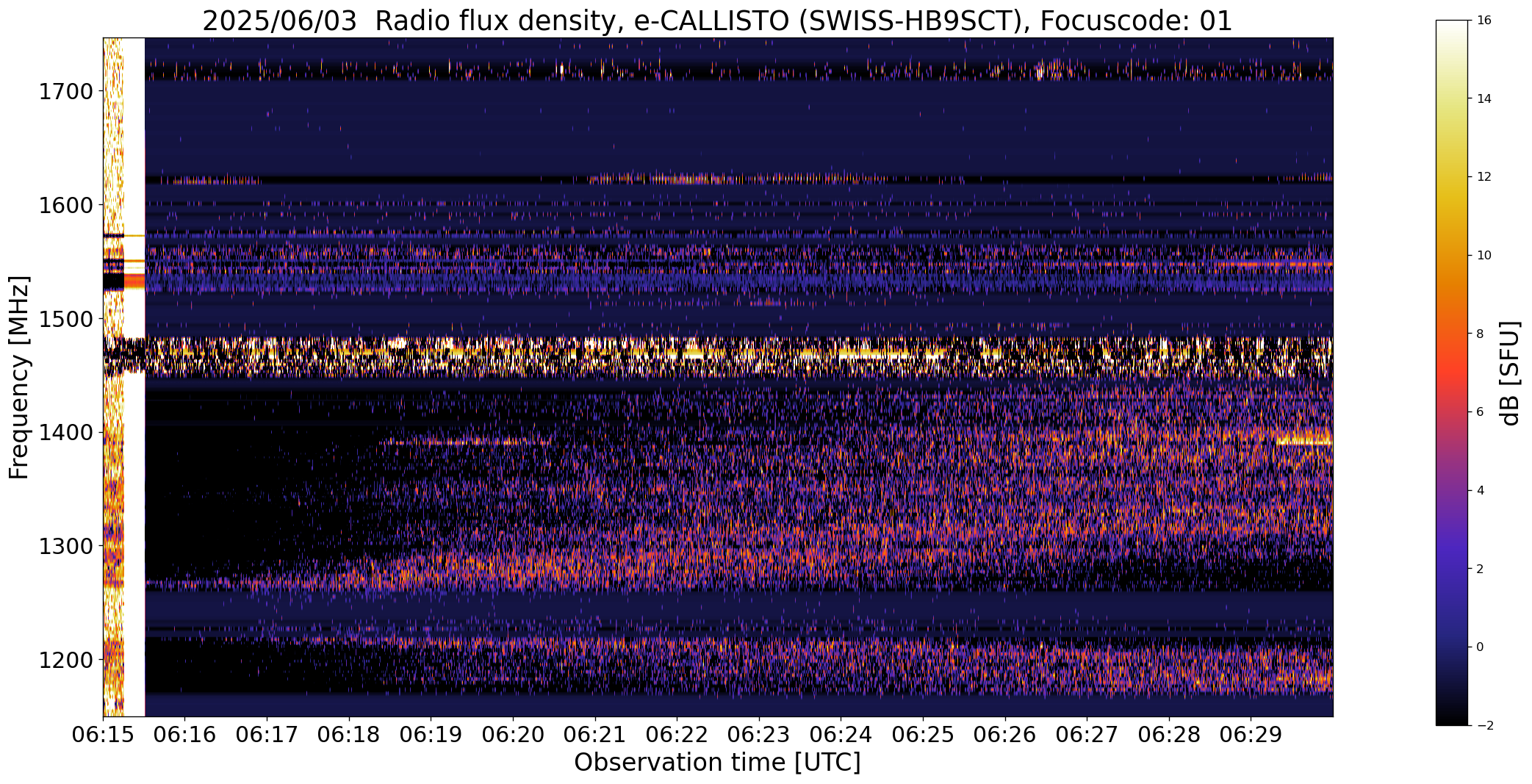
Task: Click the 06:21 time tick label
Action: coord(595,735)
